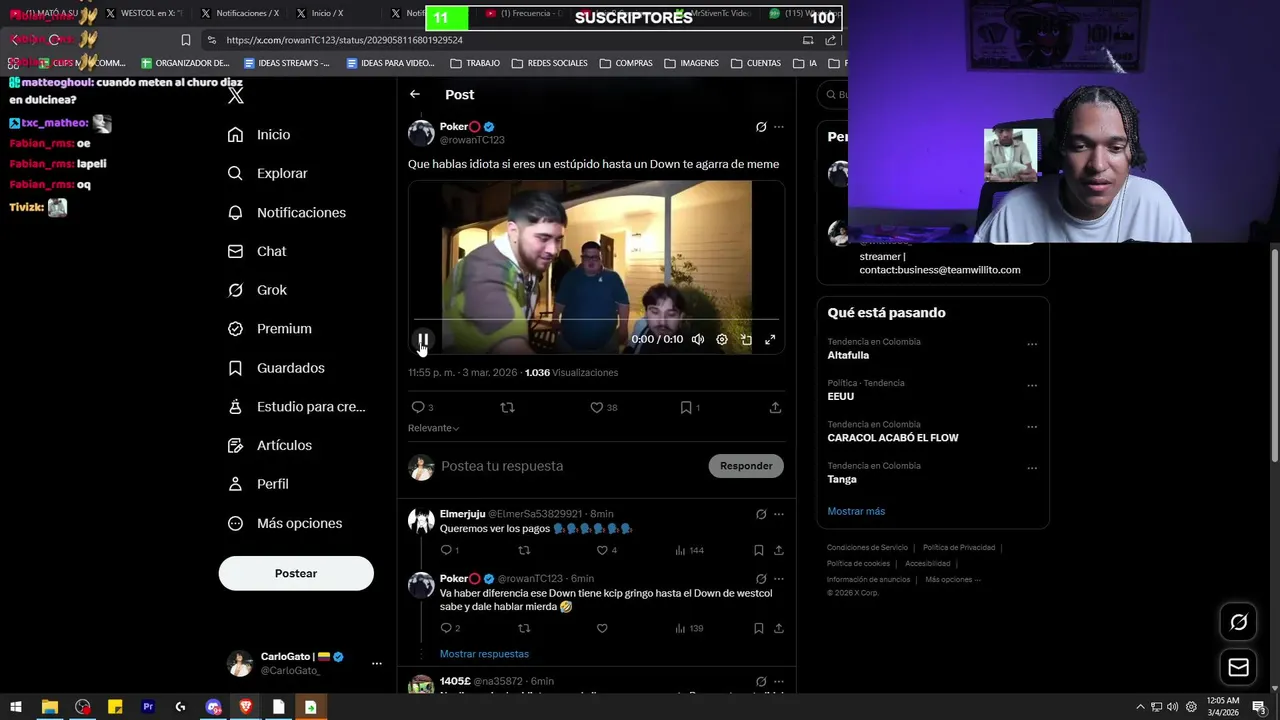Switch to the Inicio / X tab
The image size is (1280, 720).
click(327, 13)
